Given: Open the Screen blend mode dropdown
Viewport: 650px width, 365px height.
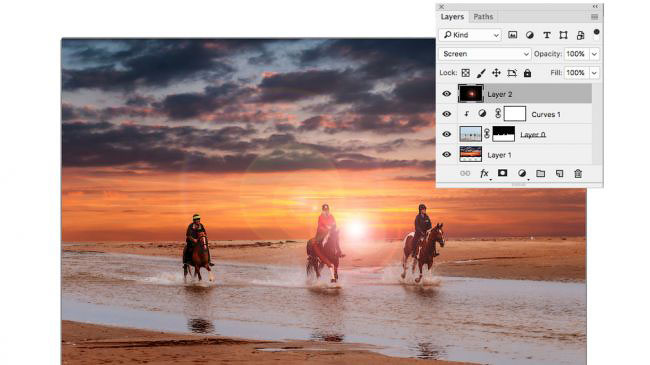Looking at the screenshot, I should pyautogui.click(x=485, y=54).
